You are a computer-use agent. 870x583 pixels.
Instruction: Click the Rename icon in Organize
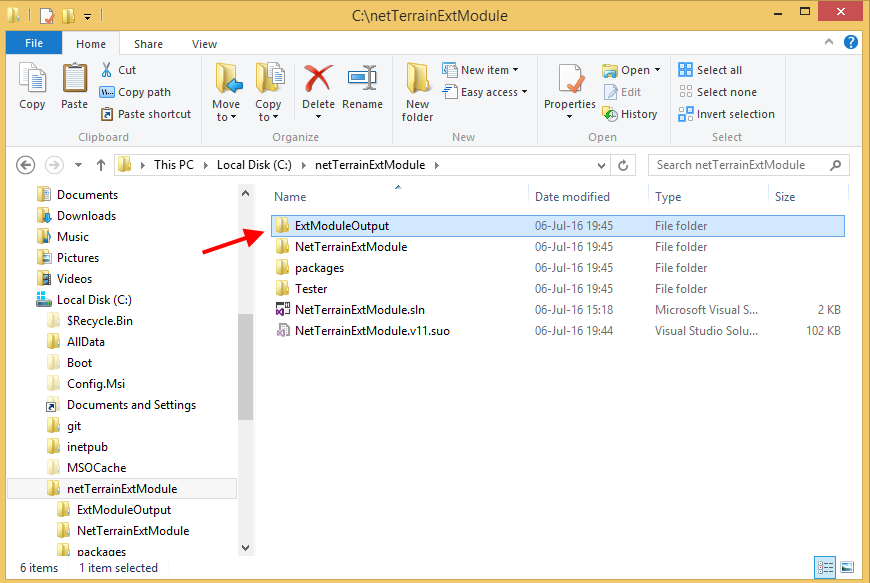click(x=362, y=86)
